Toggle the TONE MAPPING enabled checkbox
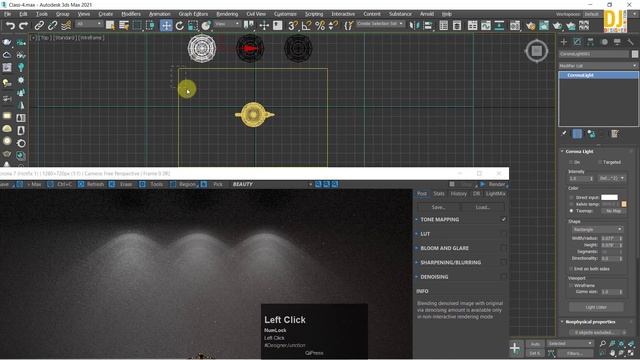 pyautogui.click(x=504, y=220)
